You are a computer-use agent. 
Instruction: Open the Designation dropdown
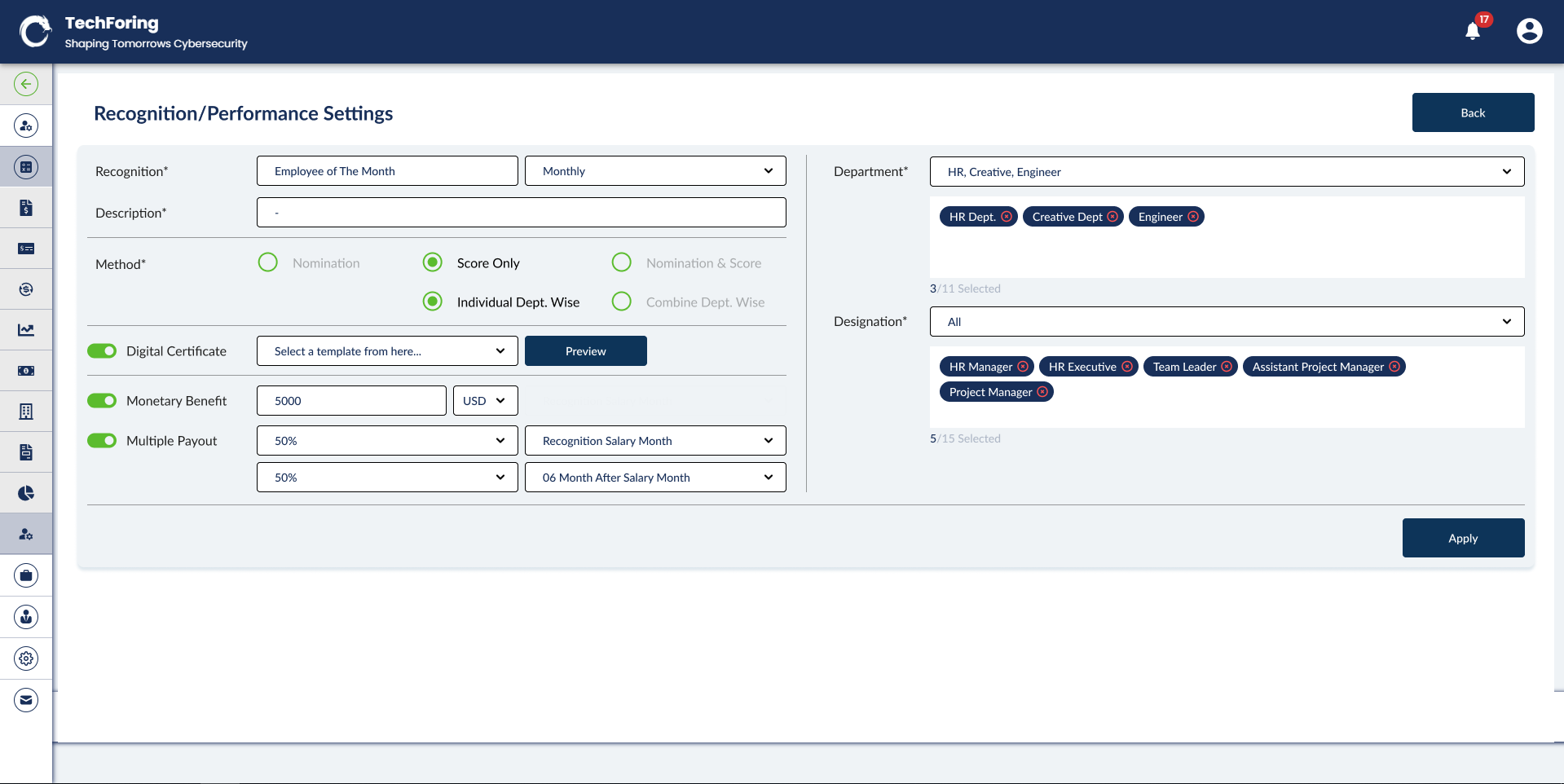click(x=1227, y=322)
